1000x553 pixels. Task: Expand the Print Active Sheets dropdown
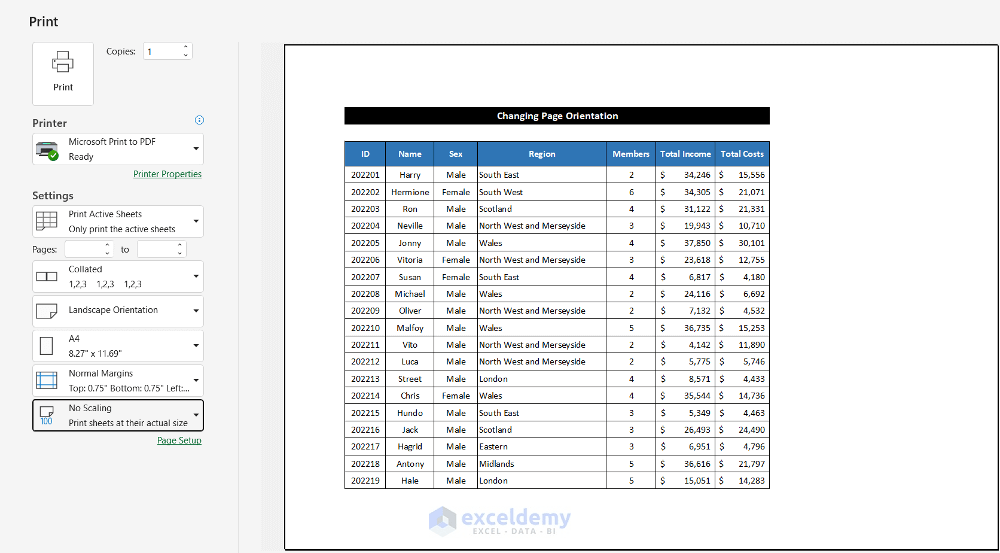pos(196,221)
